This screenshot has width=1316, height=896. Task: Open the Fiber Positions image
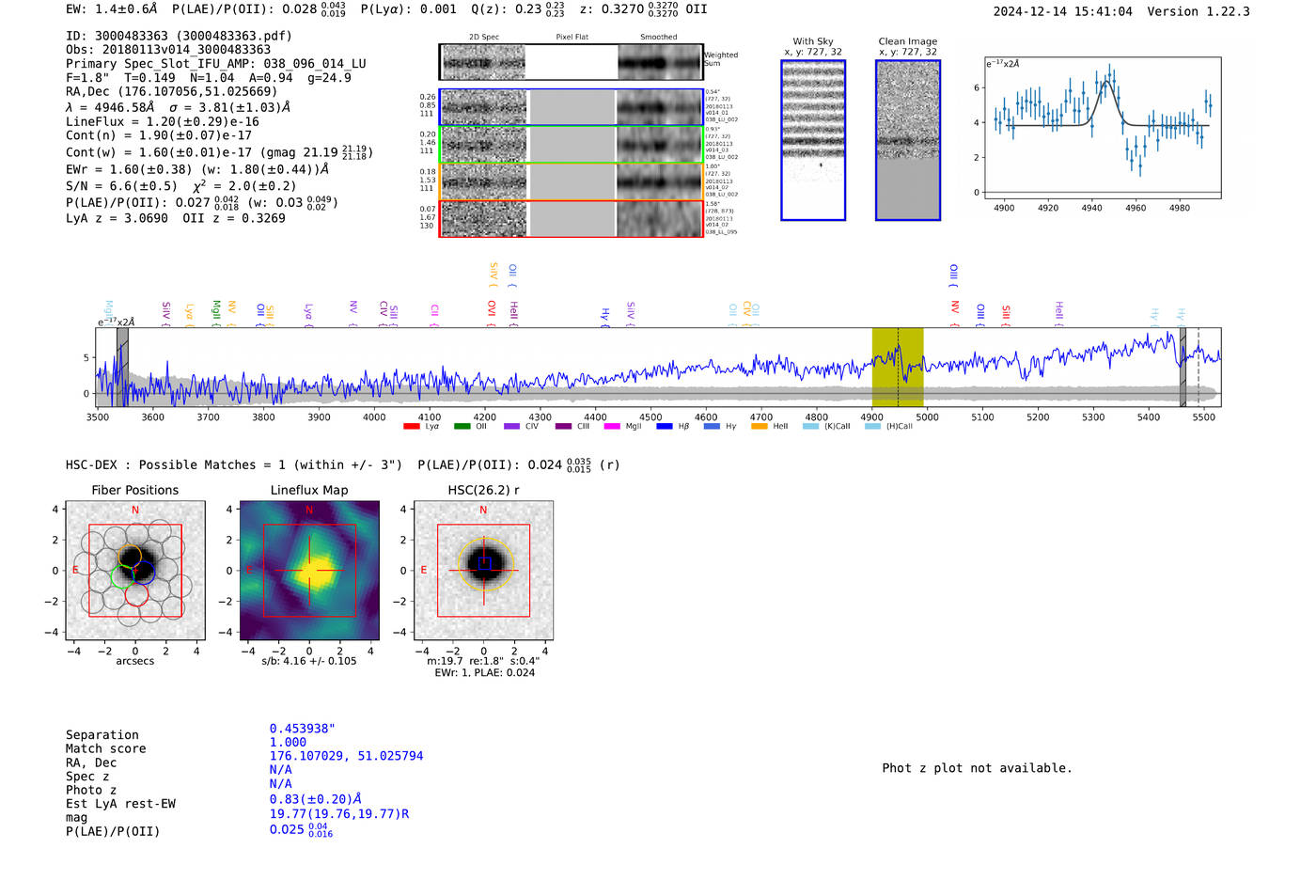135,571
